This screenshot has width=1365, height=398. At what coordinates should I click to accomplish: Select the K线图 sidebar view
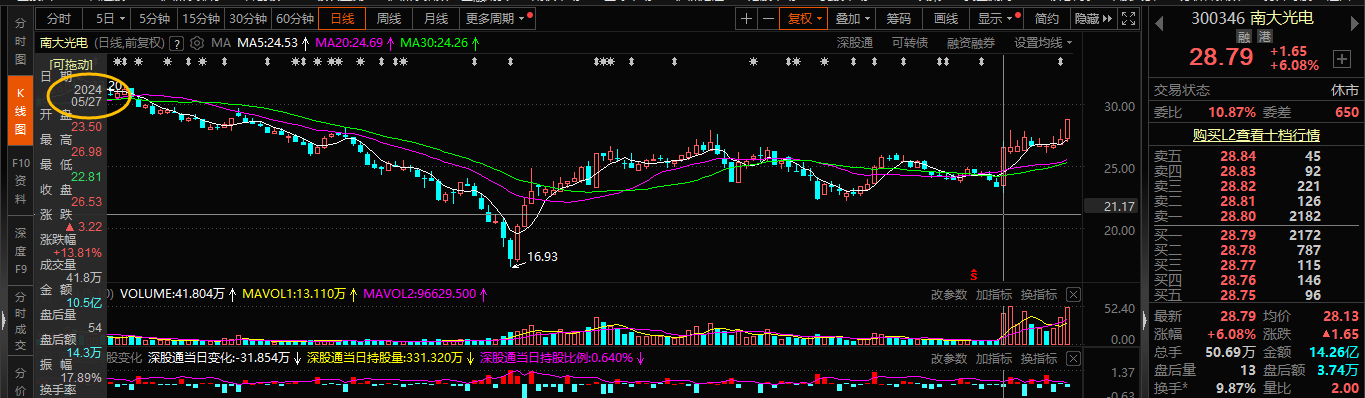(x=19, y=110)
